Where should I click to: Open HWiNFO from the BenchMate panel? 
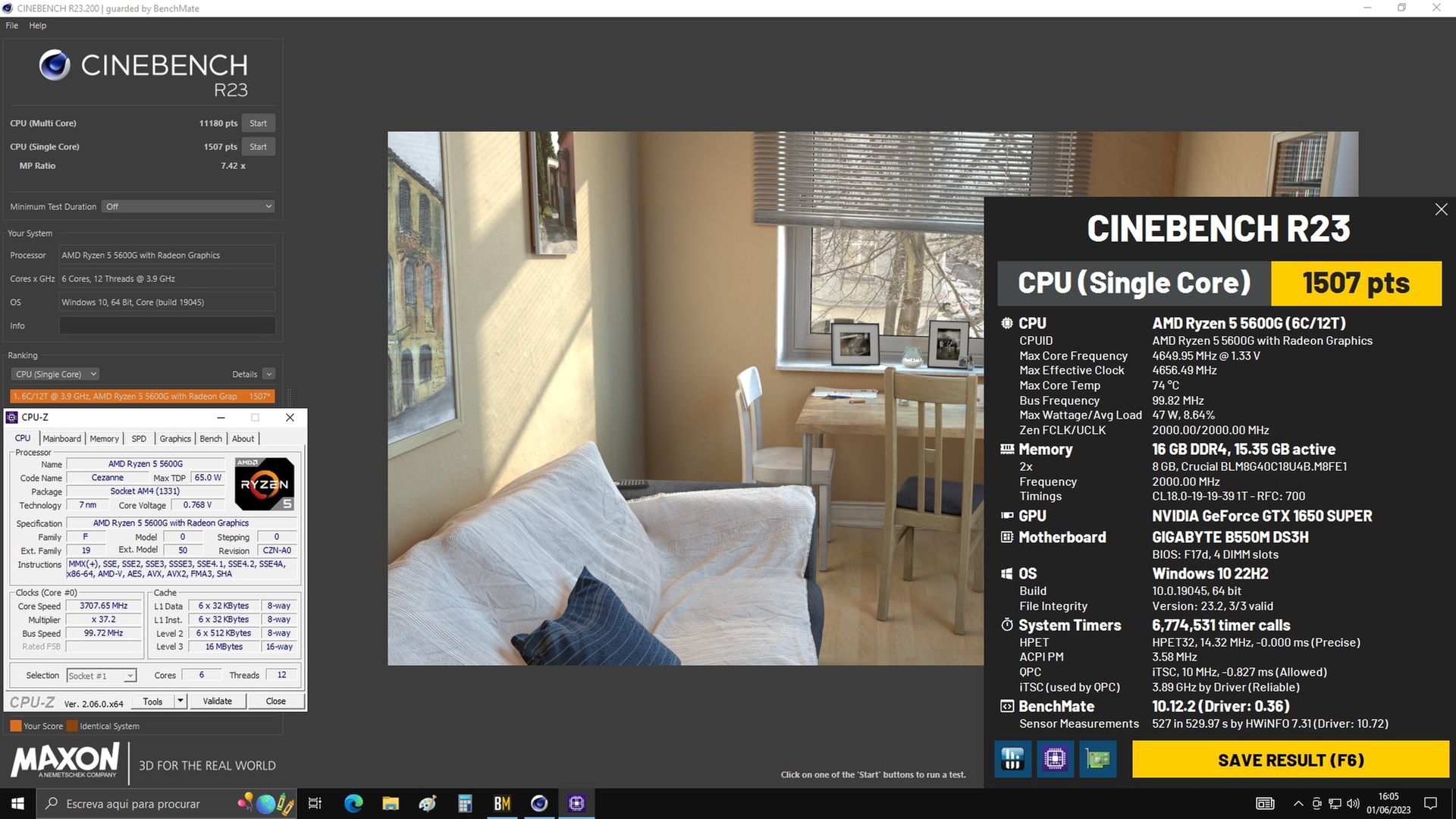coord(1012,758)
